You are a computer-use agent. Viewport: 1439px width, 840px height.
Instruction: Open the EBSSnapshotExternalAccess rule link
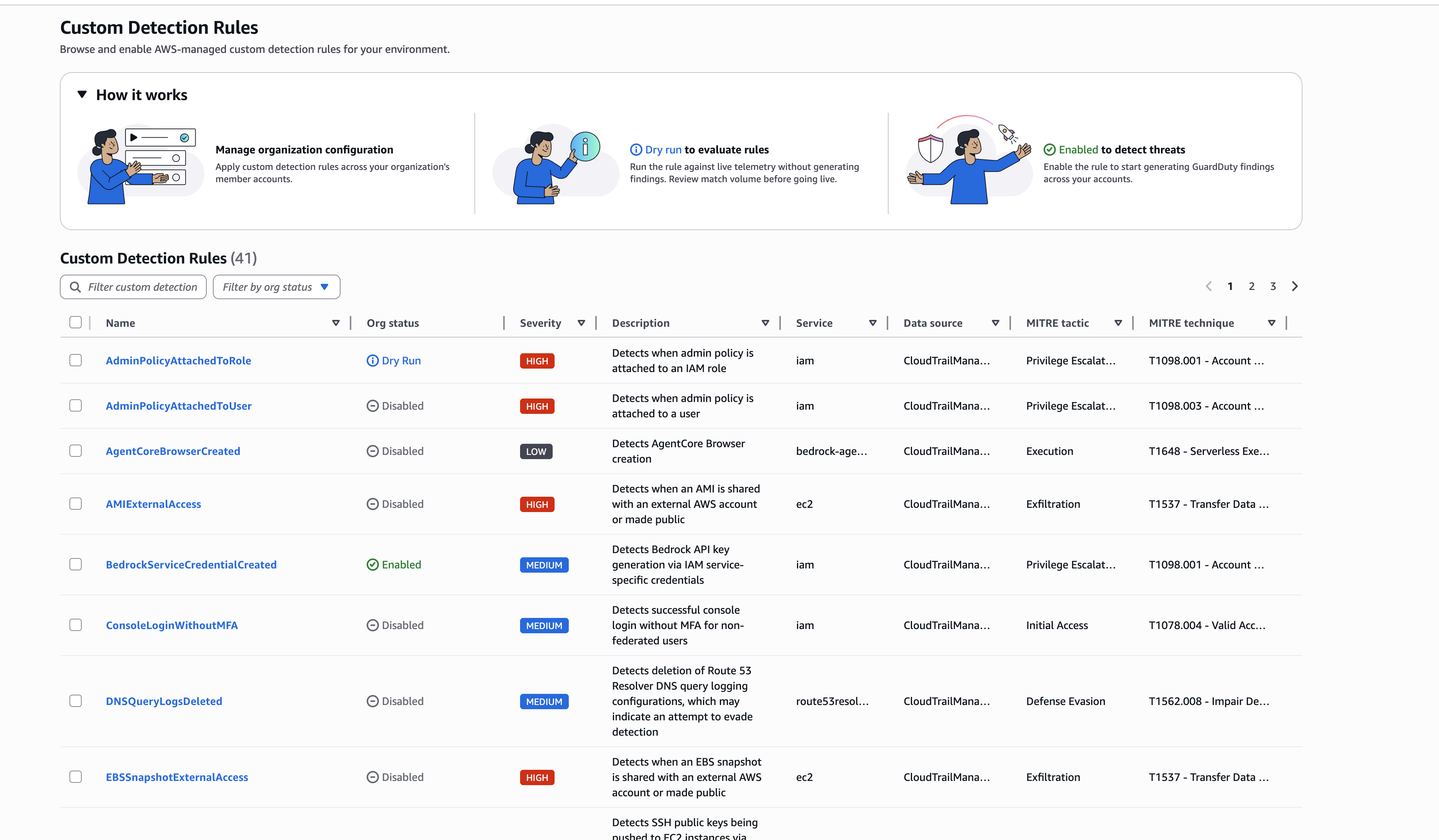[x=177, y=777]
